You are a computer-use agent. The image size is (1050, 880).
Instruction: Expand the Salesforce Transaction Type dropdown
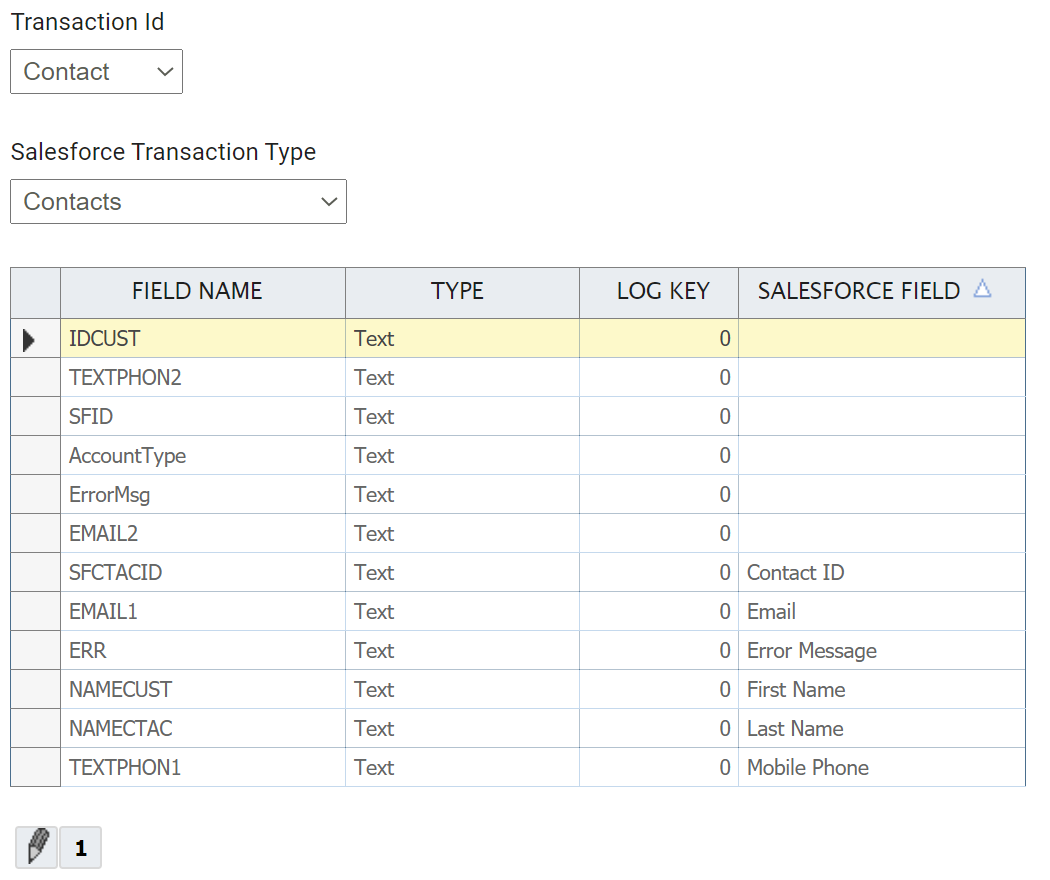[x=178, y=202]
